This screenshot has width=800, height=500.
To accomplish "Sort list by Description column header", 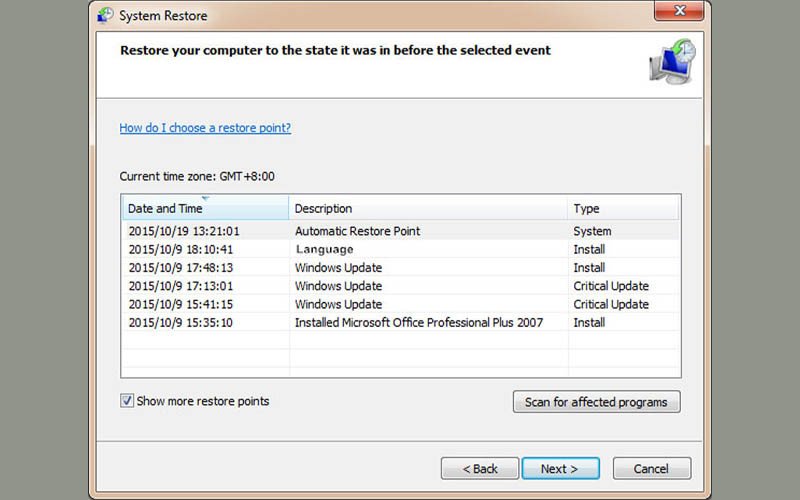I will coord(428,209).
